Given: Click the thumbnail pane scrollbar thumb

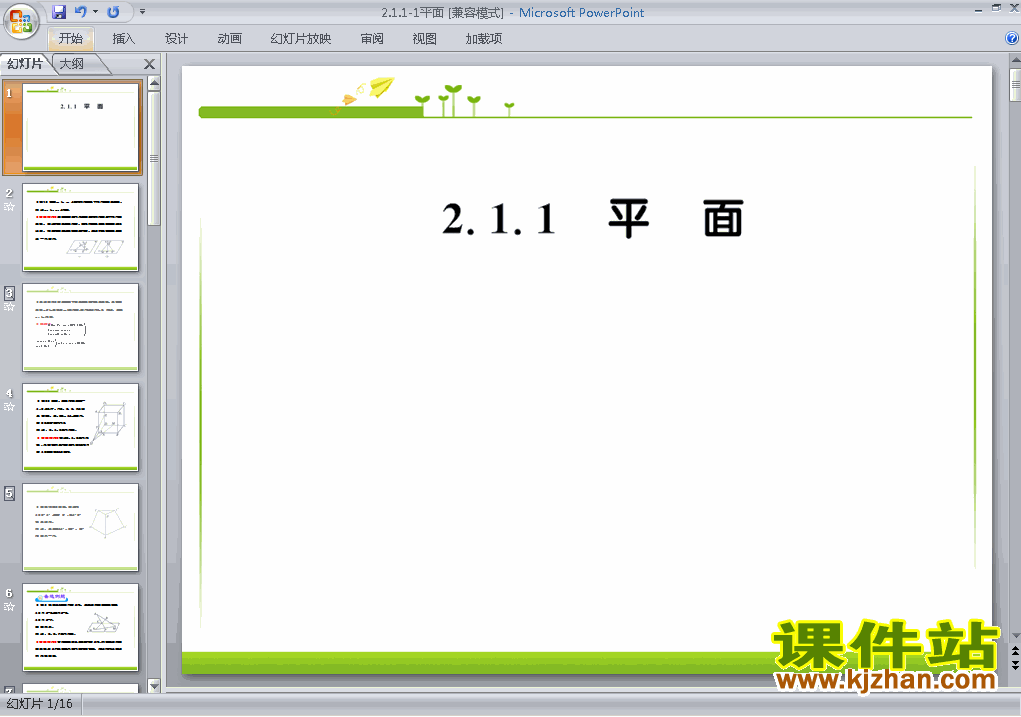Looking at the screenshot, I should click(154, 158).
